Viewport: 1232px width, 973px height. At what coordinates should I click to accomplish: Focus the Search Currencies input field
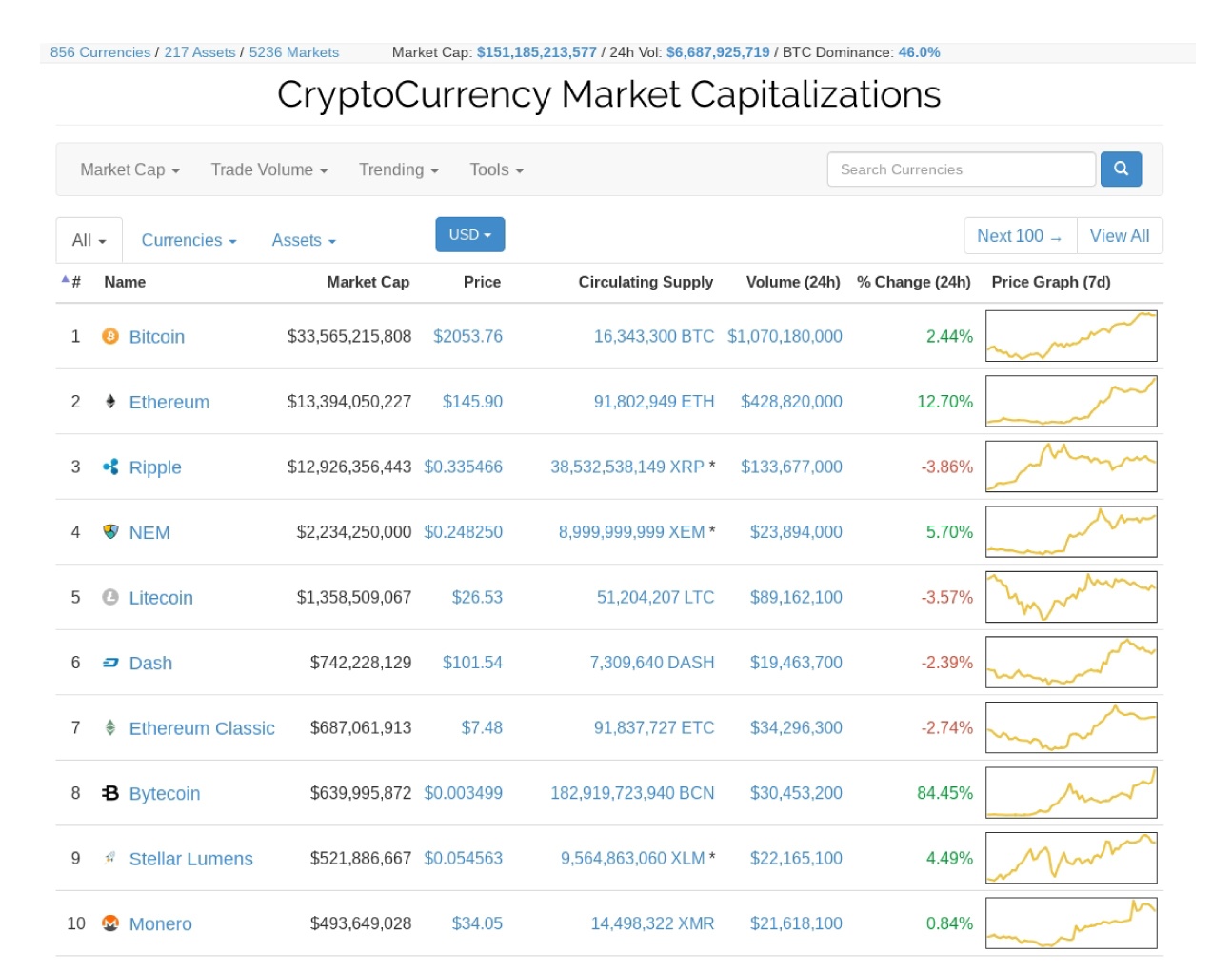962,169
